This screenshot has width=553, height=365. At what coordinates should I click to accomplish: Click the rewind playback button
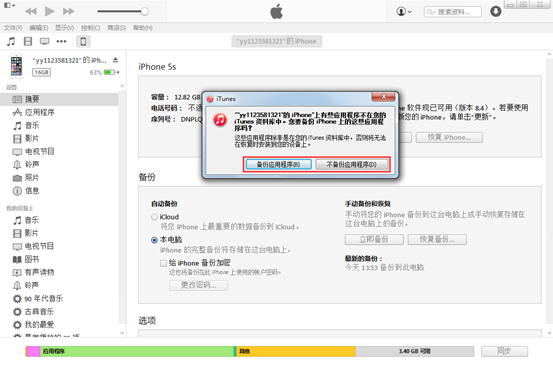tap(31, 12)
